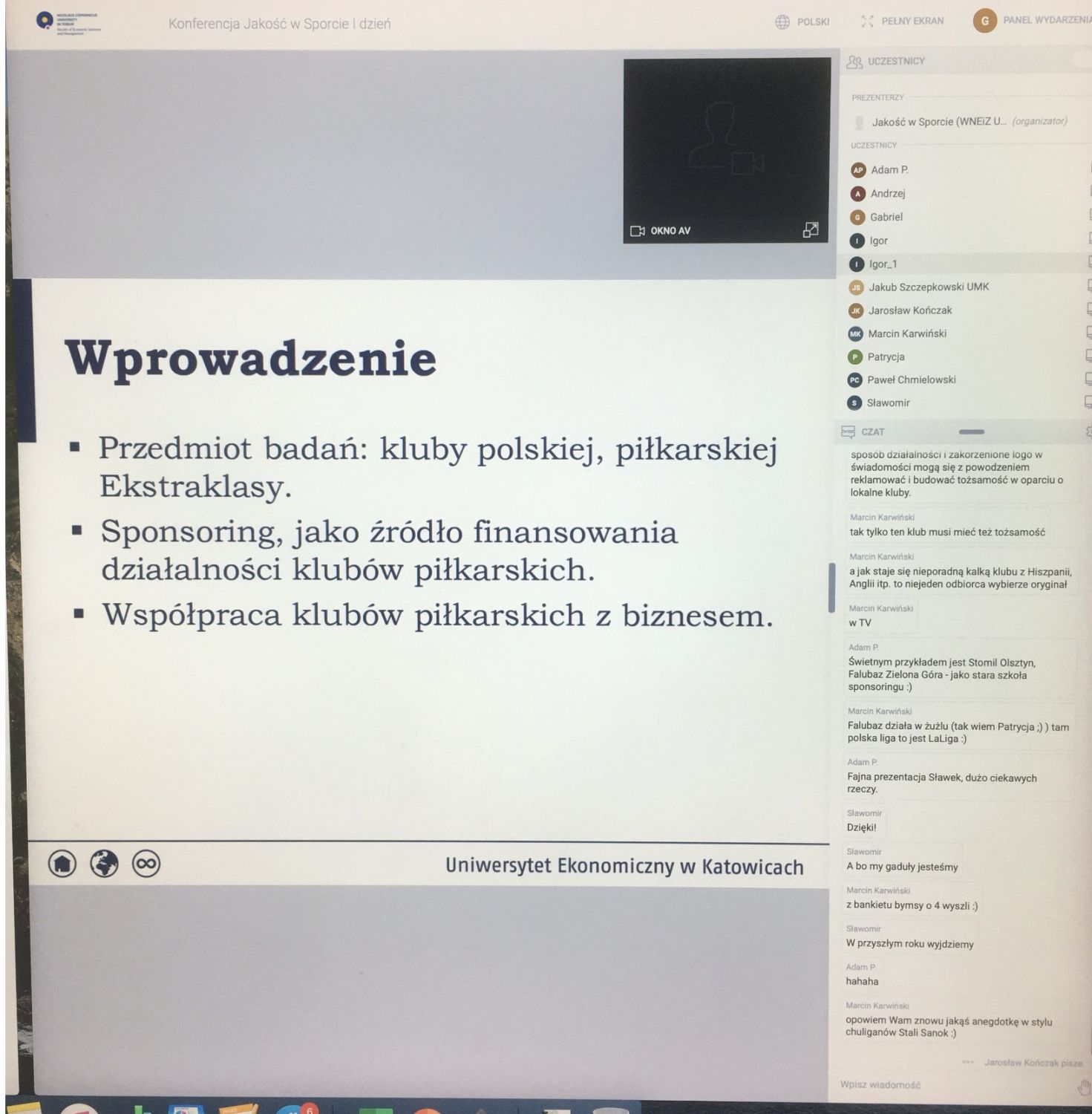Open the POLSKI language selector
This screenshot has width=1092, height=1114.
(802, 22)
